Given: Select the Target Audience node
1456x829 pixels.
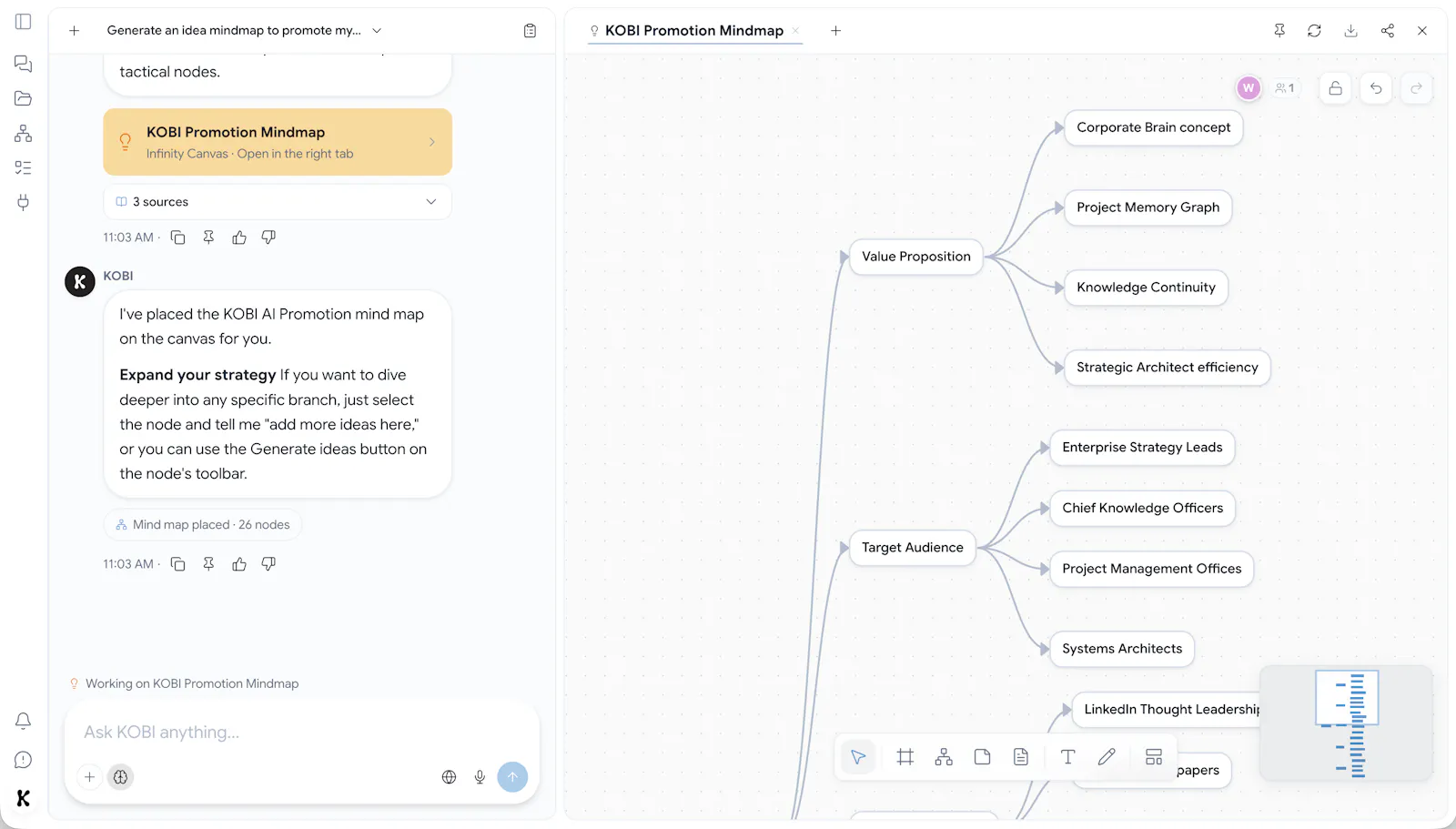Looking at the screenshot, I should [x=913, y=548].
